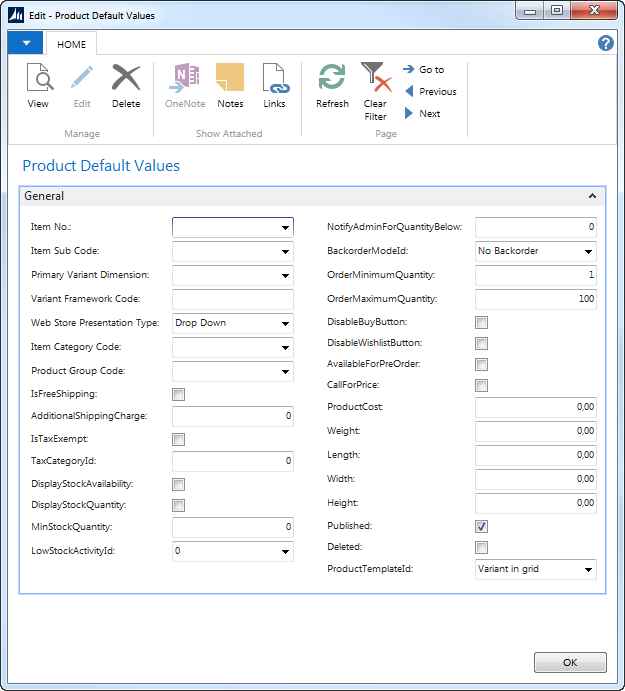The width and height of the screenshot is (625, 691).
Task: Open the blue application menu dropdown
Action: tap(25, 44)
